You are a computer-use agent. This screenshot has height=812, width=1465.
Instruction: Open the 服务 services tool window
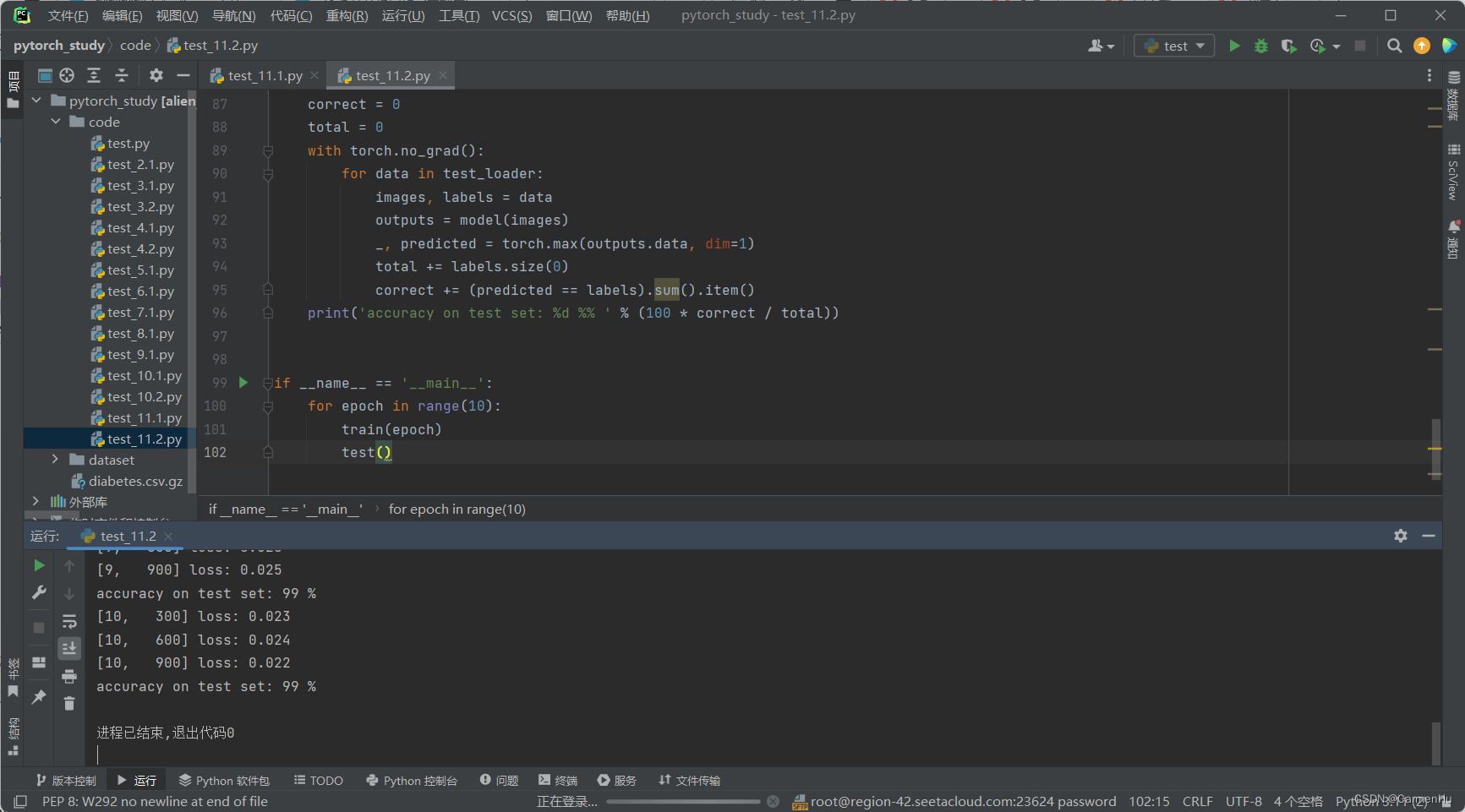click(616, 780)
